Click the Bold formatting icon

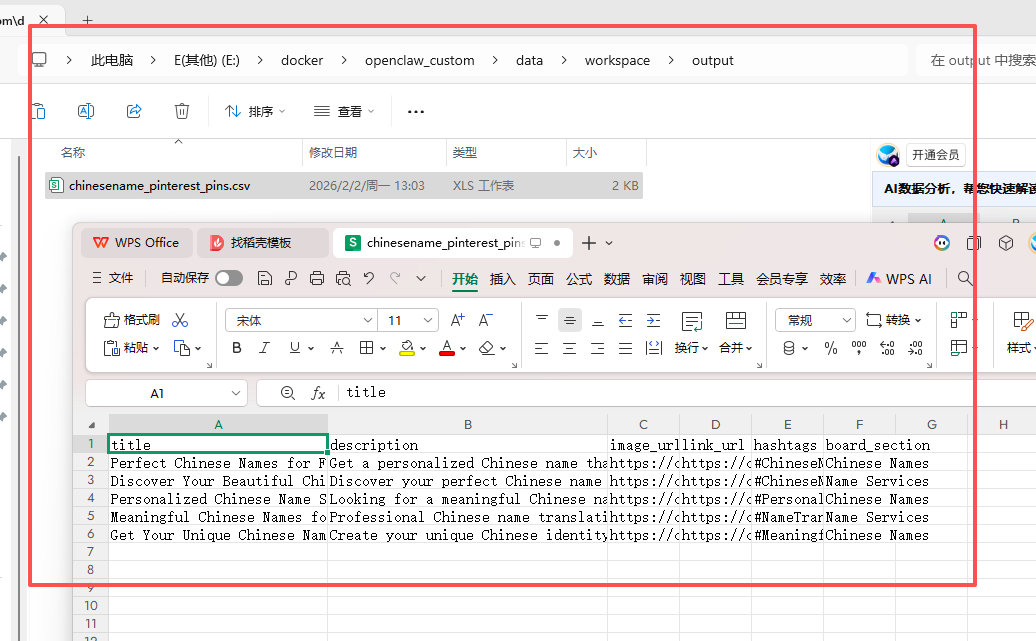pyautogui.click(x=237, y=348)
